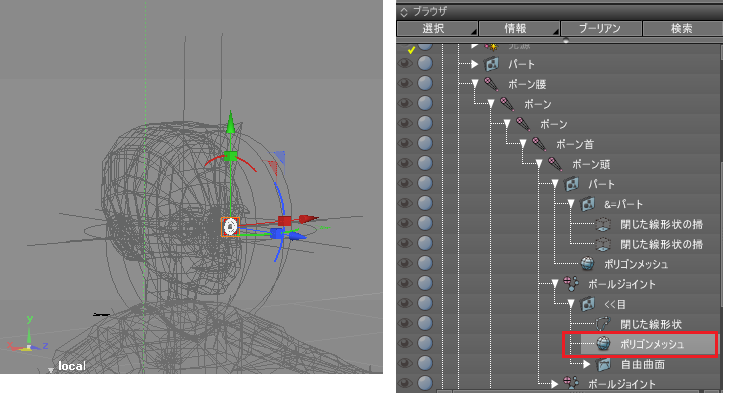The height and width of the screenshot is (398, 731).
Task: Click the red X-axis arrow of the manipulator
Action: pyautogui.click(x=309, y=219)
